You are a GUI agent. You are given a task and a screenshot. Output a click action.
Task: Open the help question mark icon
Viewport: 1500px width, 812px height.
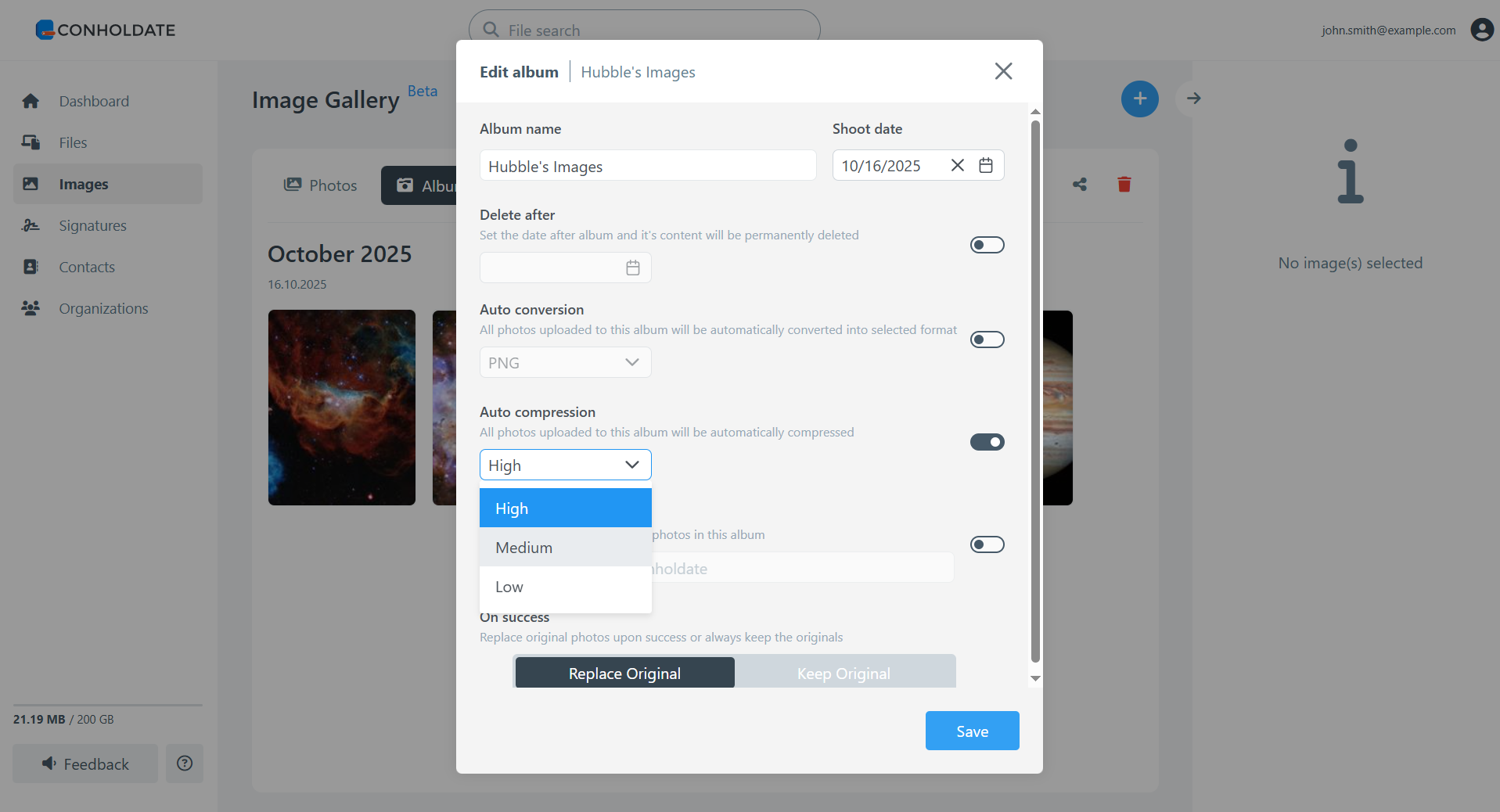(x=185, y=763)
